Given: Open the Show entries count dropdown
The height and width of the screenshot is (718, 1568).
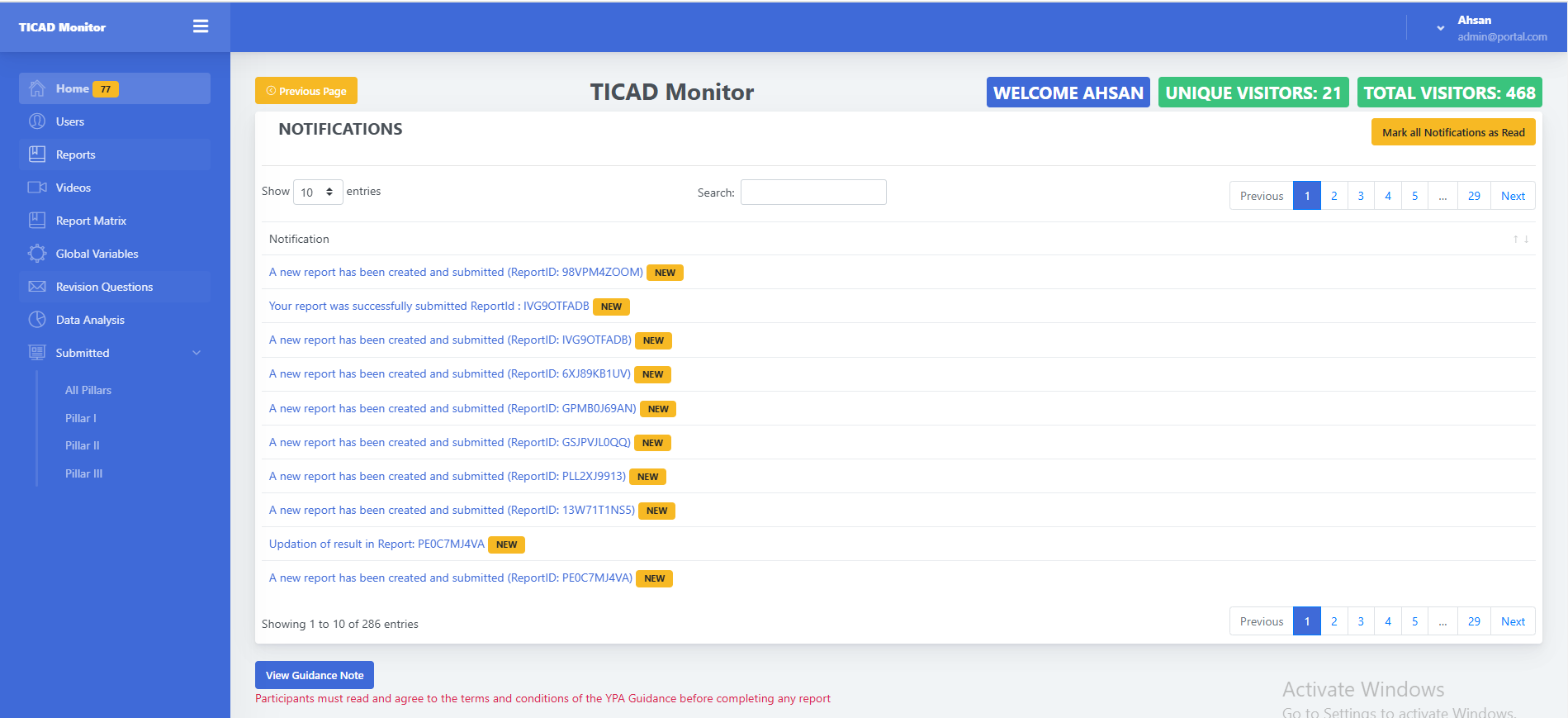Looking at the screenshot, I should click(318, 193).
